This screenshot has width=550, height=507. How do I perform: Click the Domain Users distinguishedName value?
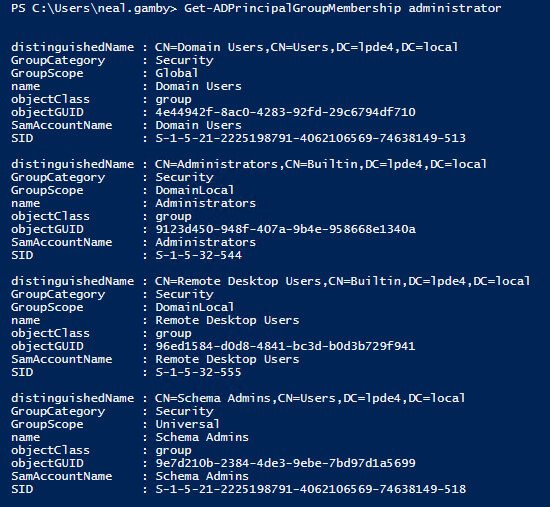pos(307,47)
